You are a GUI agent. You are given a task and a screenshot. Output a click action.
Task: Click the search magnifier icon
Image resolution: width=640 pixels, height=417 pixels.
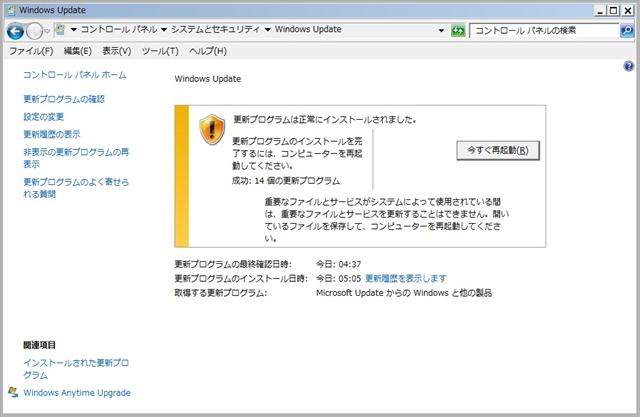pyautogui.click(x=627, y=31)
